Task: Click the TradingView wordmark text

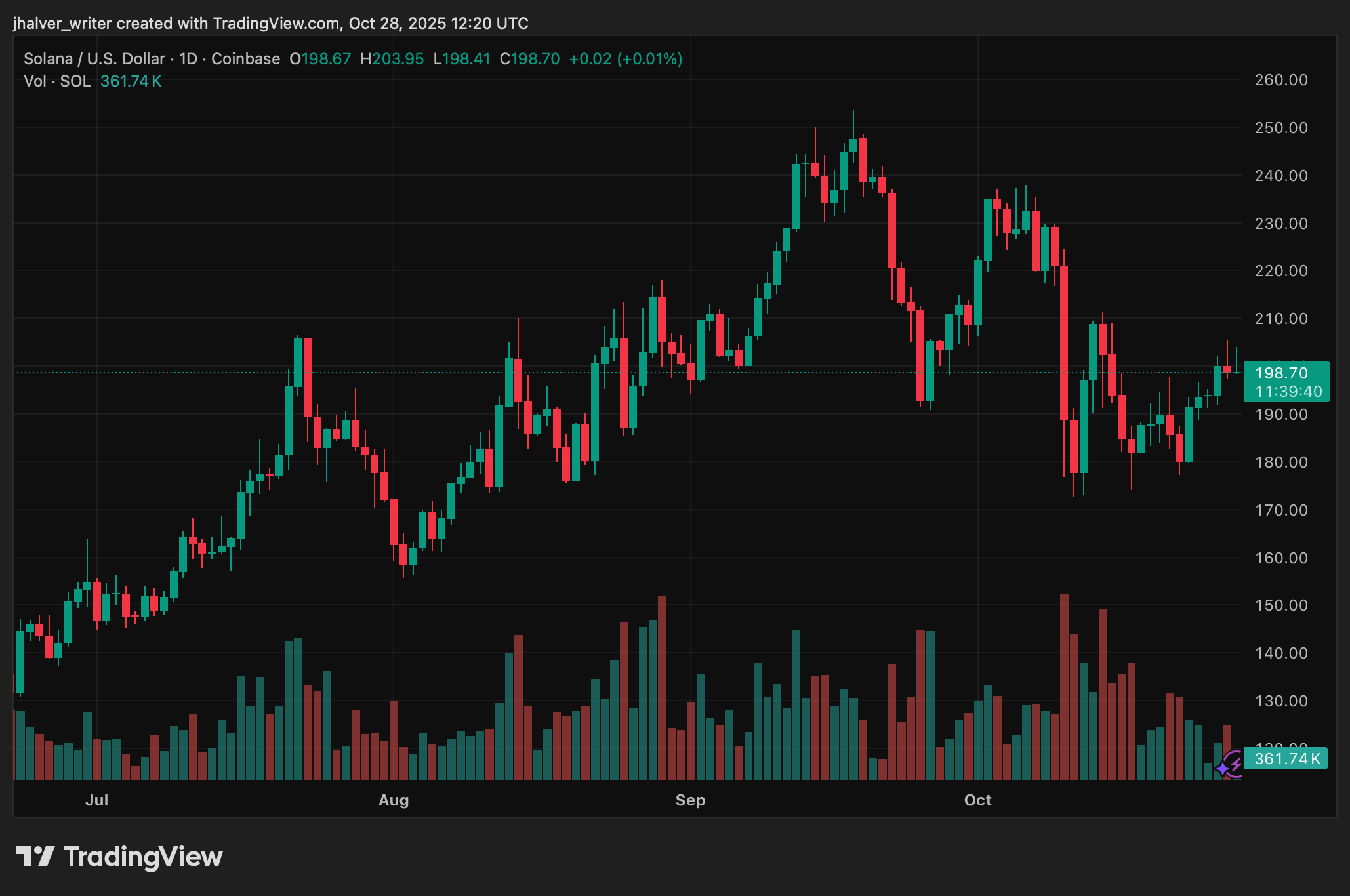Action: [x=143, y=857]
